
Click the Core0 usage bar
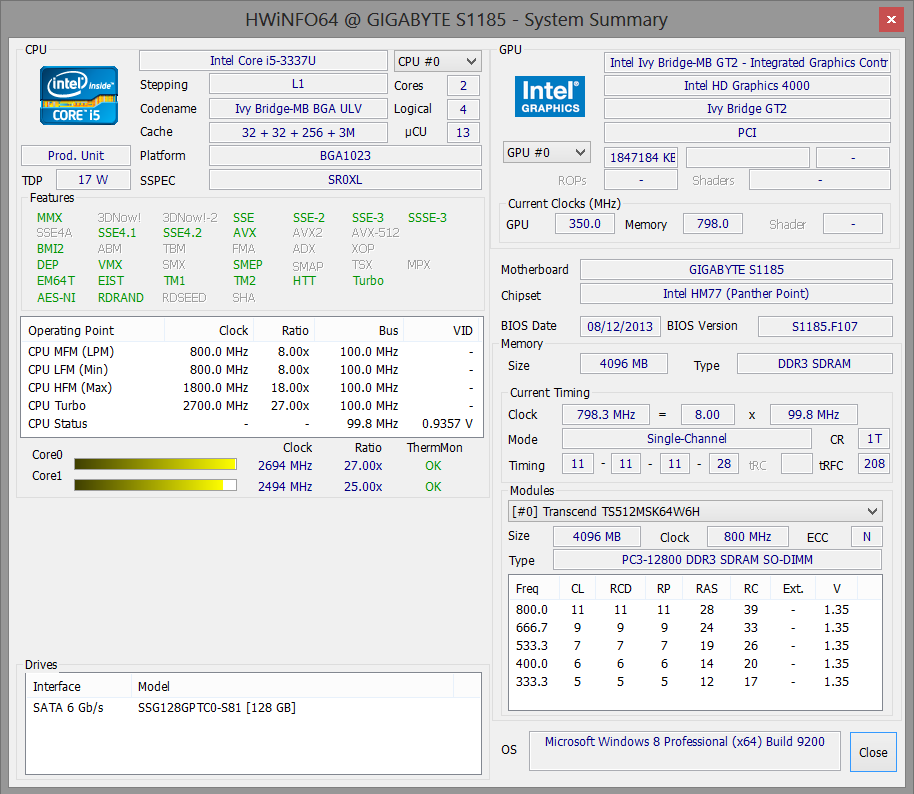(x=155, y=464)
